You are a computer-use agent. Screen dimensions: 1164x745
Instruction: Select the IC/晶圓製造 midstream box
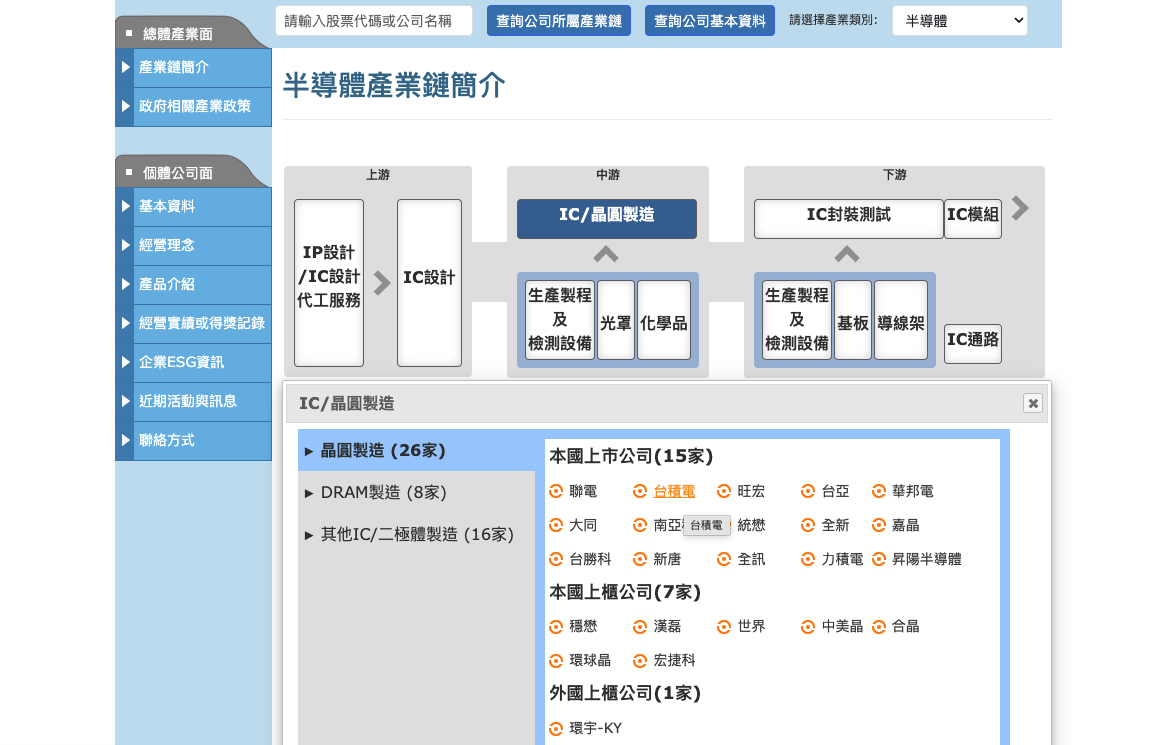[606, 218]
